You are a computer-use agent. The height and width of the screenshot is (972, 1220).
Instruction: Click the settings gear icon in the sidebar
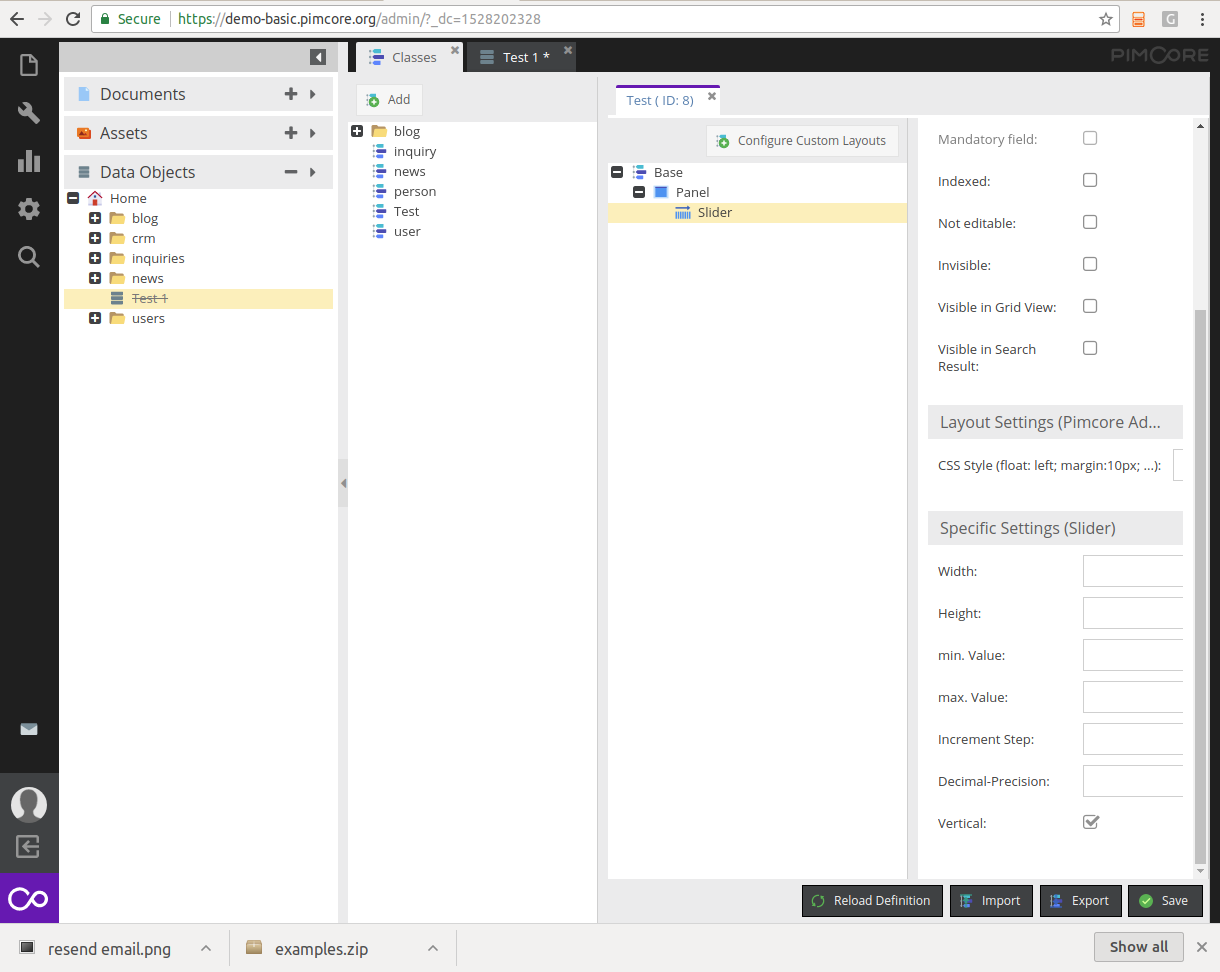click(28, 209)
